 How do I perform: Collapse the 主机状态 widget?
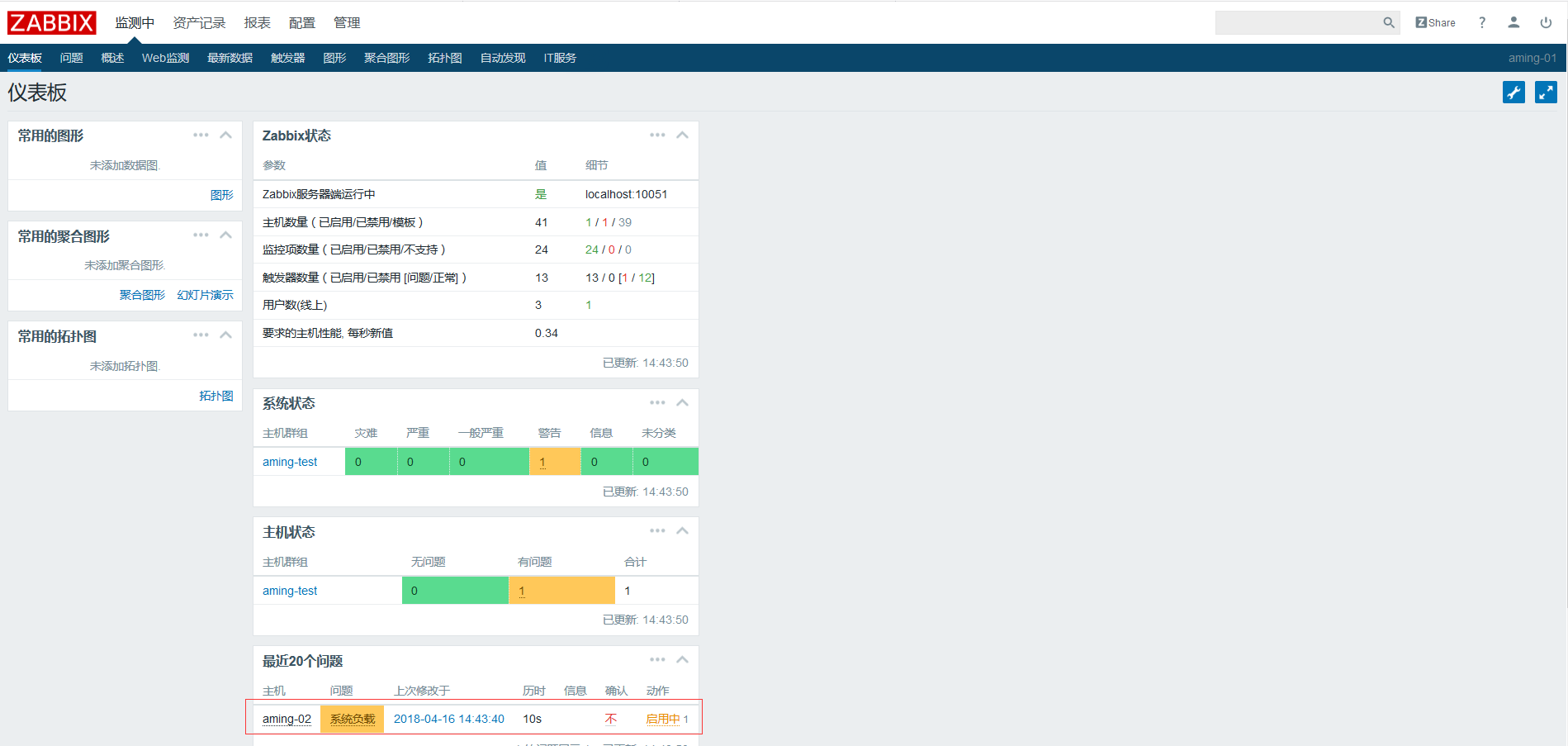click(682, 530)
